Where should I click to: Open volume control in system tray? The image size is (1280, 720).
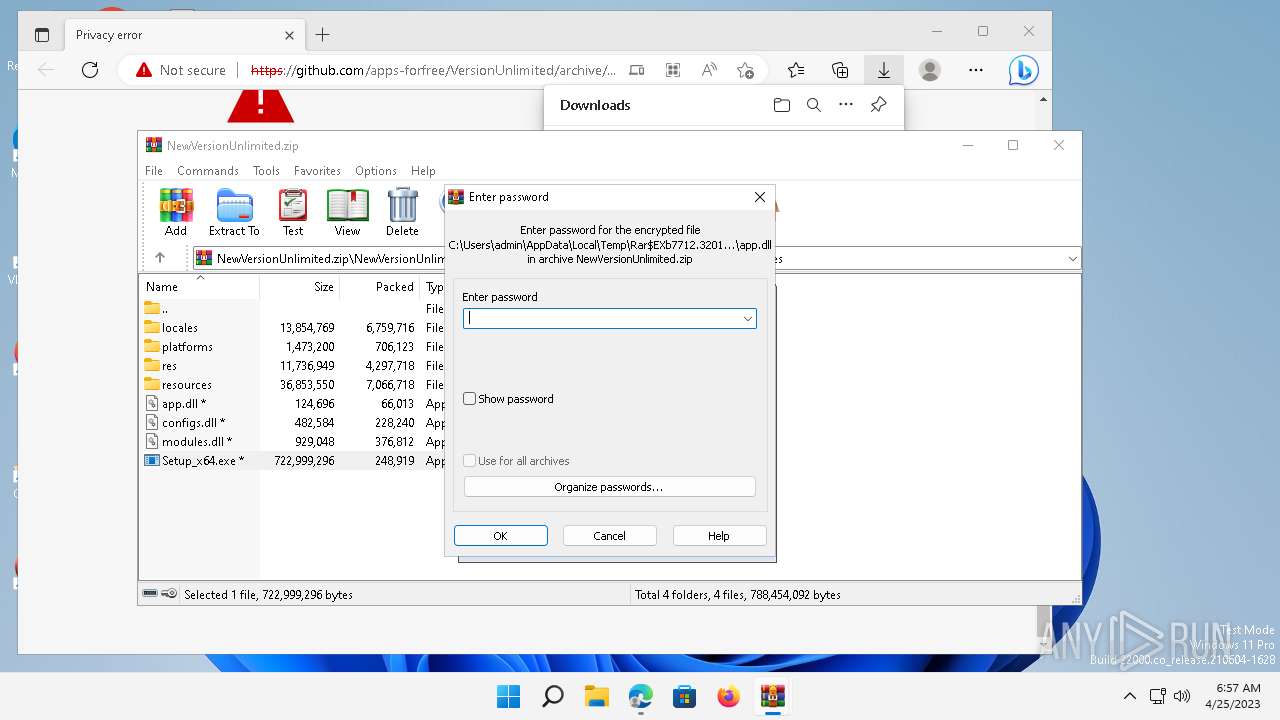tap(1182, 696)
